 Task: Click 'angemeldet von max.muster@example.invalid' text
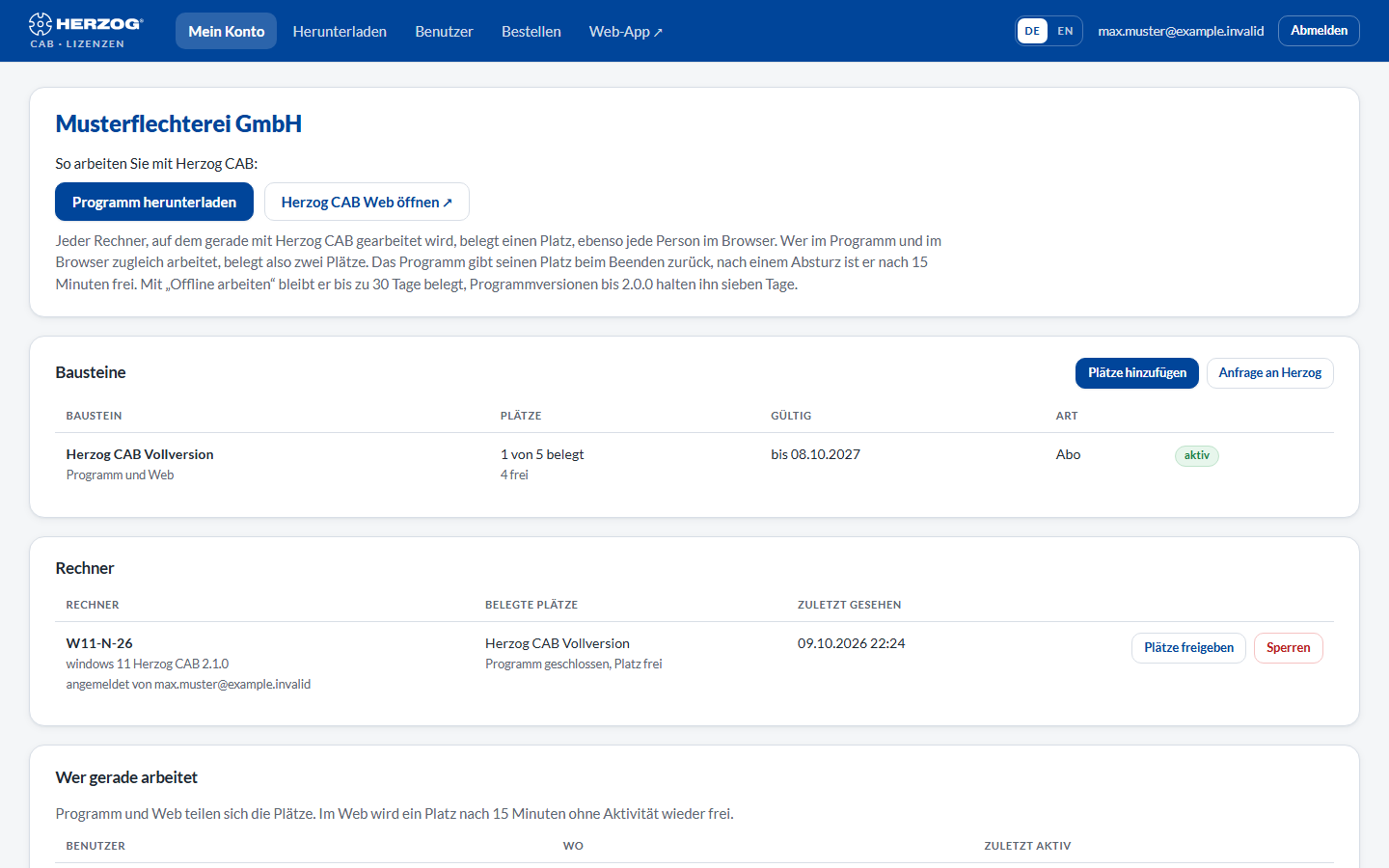(188, 684)
